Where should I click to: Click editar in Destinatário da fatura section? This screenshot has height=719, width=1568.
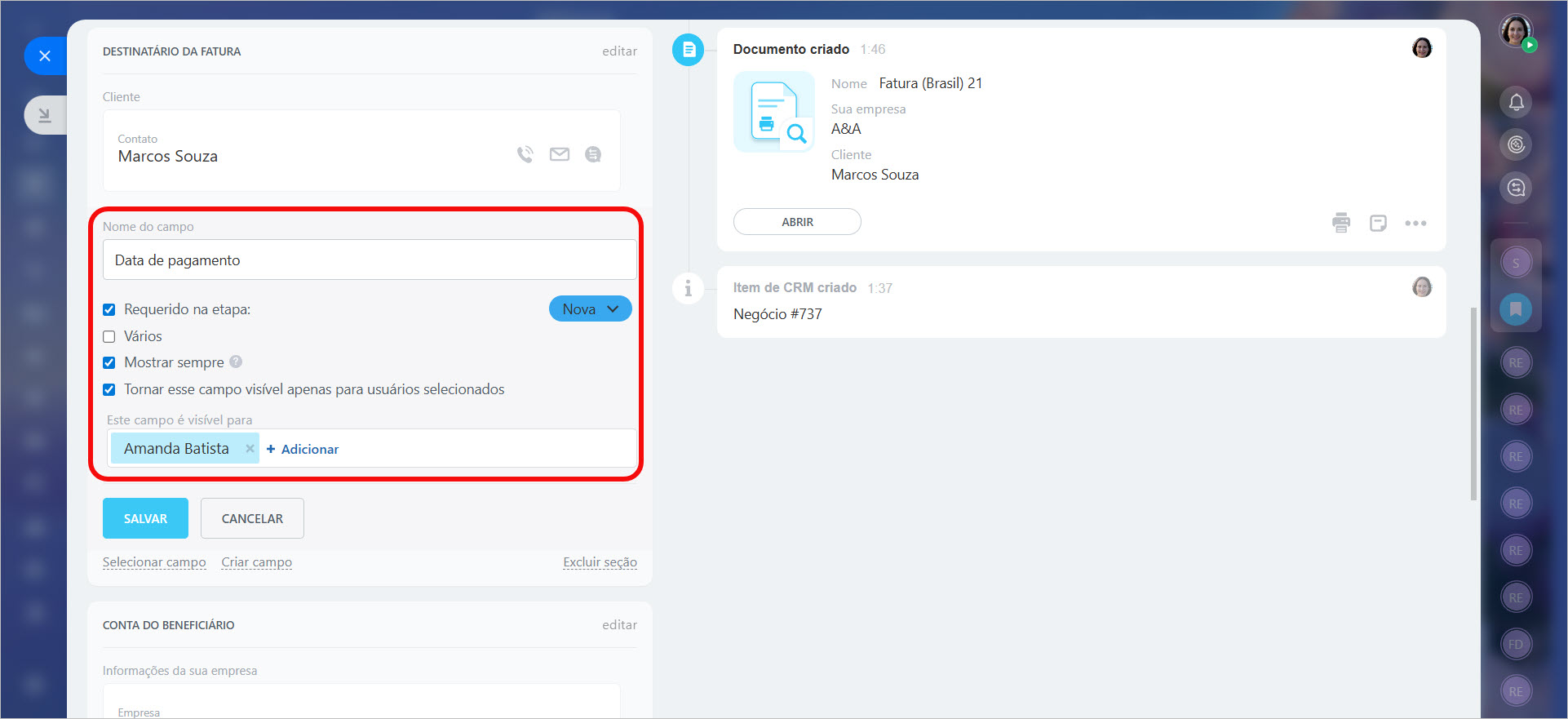(x=619, y=51)
